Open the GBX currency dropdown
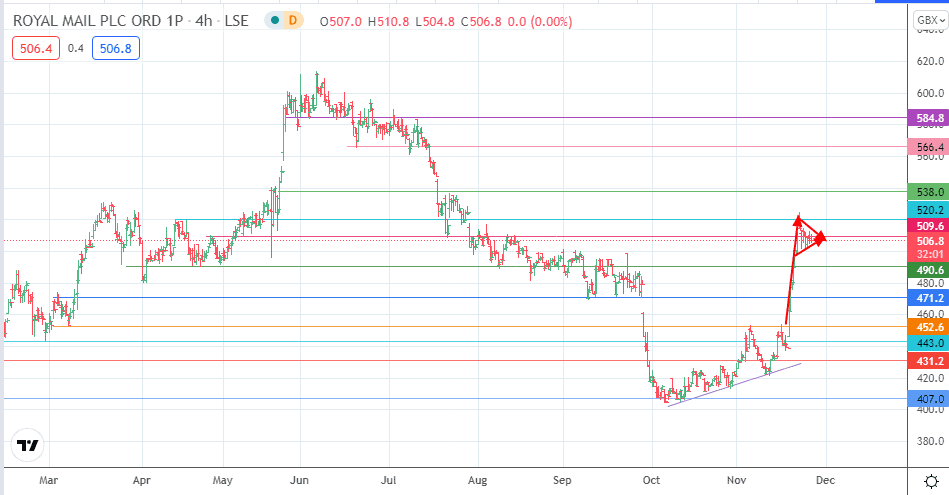This screenshot has width=949, height=495. 930,21
